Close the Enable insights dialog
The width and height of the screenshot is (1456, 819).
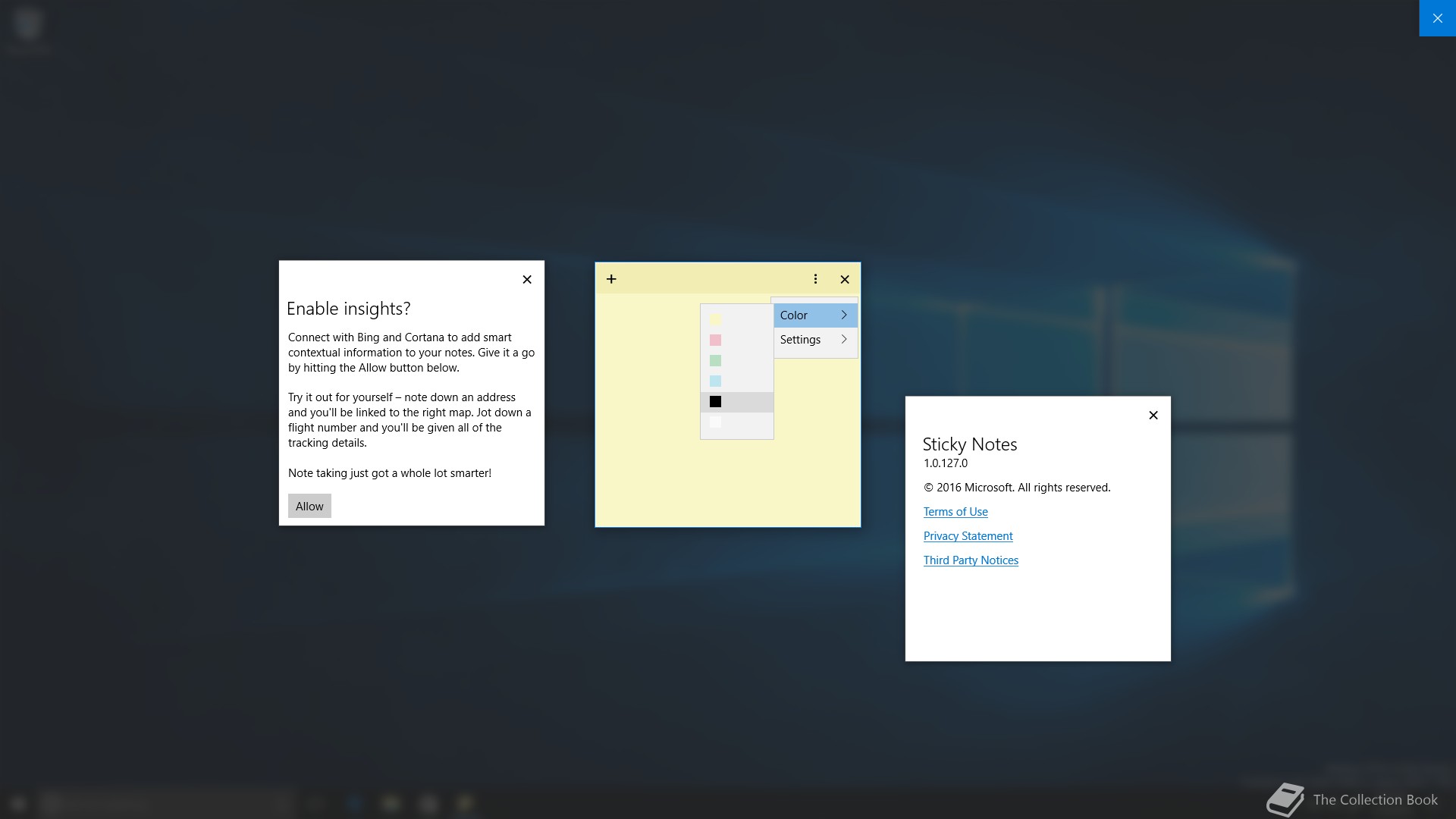[x=527, y=279]
